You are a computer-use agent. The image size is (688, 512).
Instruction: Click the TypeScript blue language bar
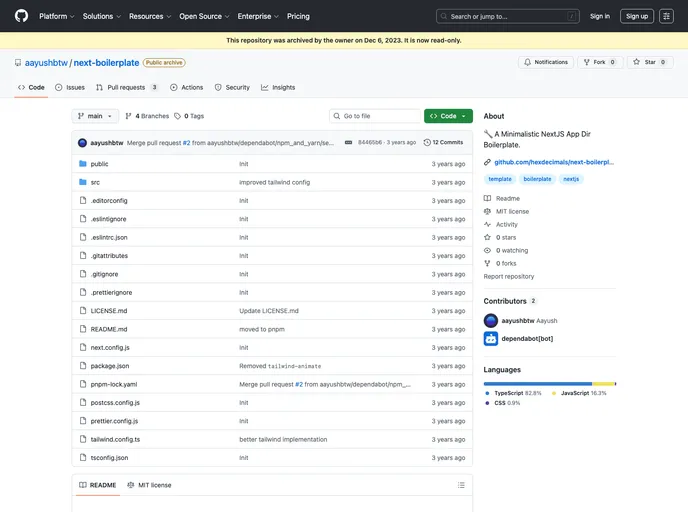pos(537,383)
